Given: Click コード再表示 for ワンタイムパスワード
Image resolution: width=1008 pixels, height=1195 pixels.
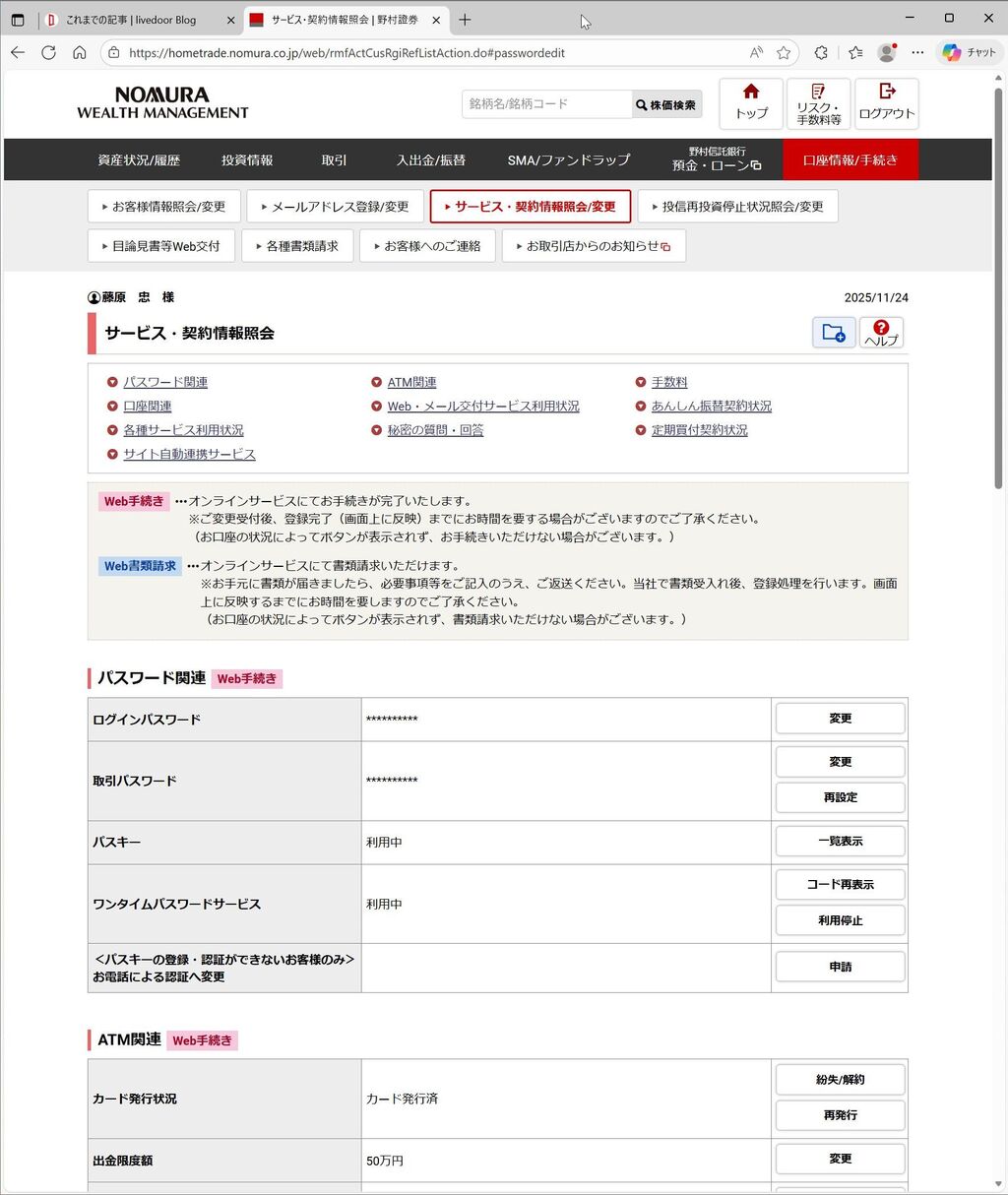Looking at the screenshot, I should click(840, 884).
